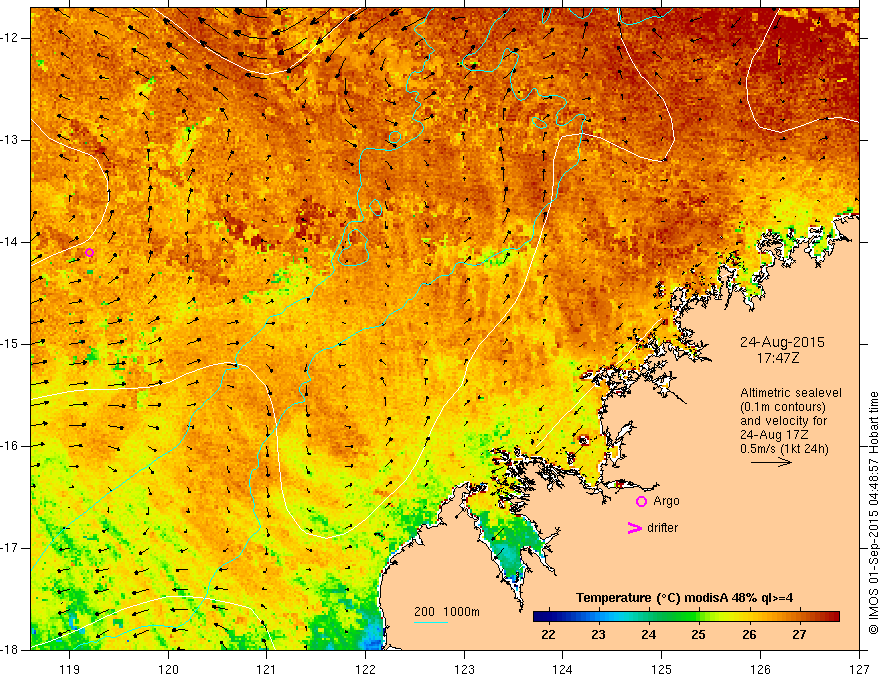880x680 pixels.
Task: Click the 17:47Z time label
Action: click(x=778, y=357)
